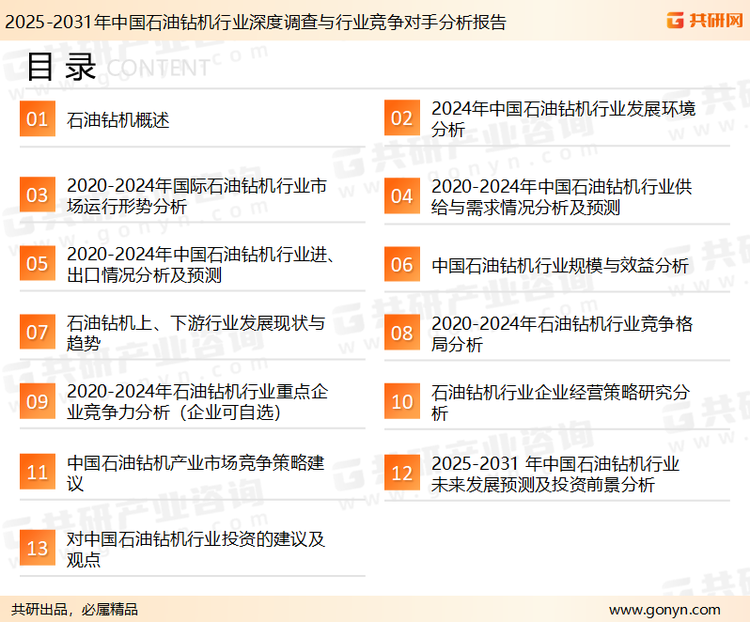
Task: Click the 13 orange number badge
Action: (37, 549)
